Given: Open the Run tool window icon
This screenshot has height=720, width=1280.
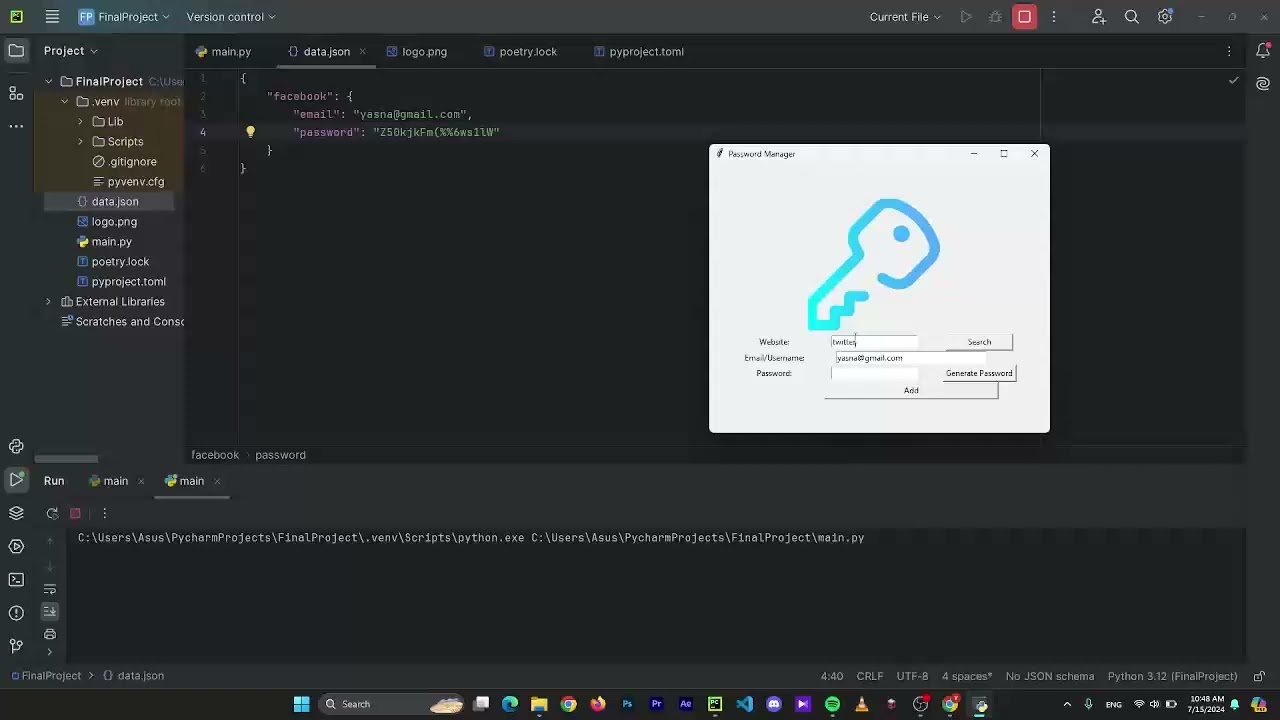Looking at the screenshot, I should (16, 480).
